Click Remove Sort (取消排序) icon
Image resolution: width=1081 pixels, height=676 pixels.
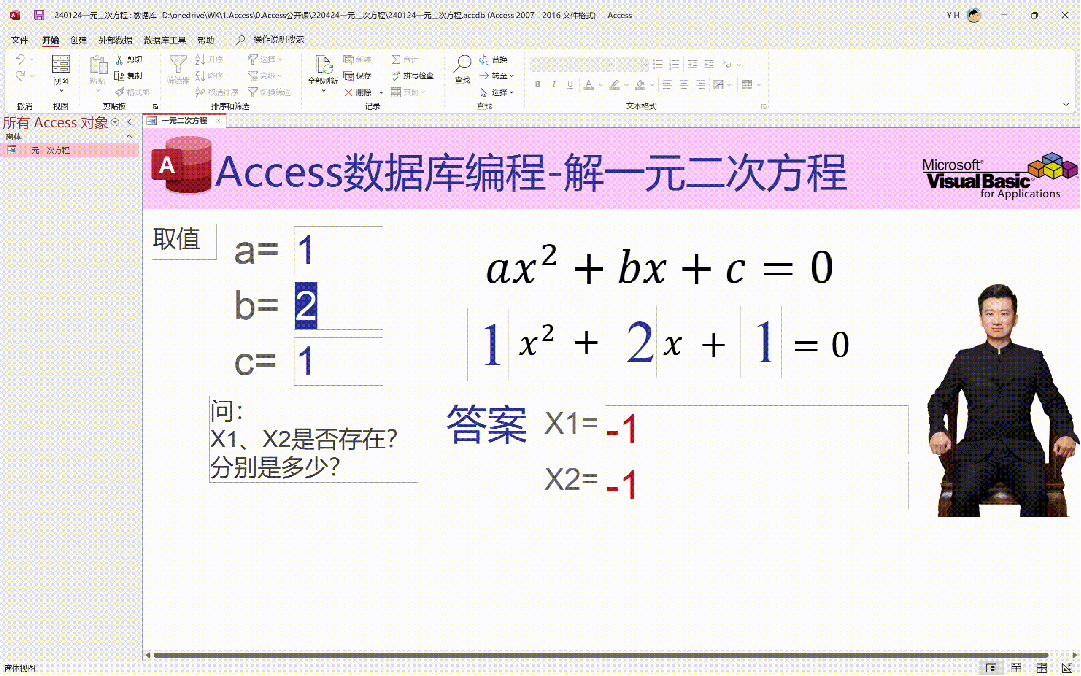point(200,92)
